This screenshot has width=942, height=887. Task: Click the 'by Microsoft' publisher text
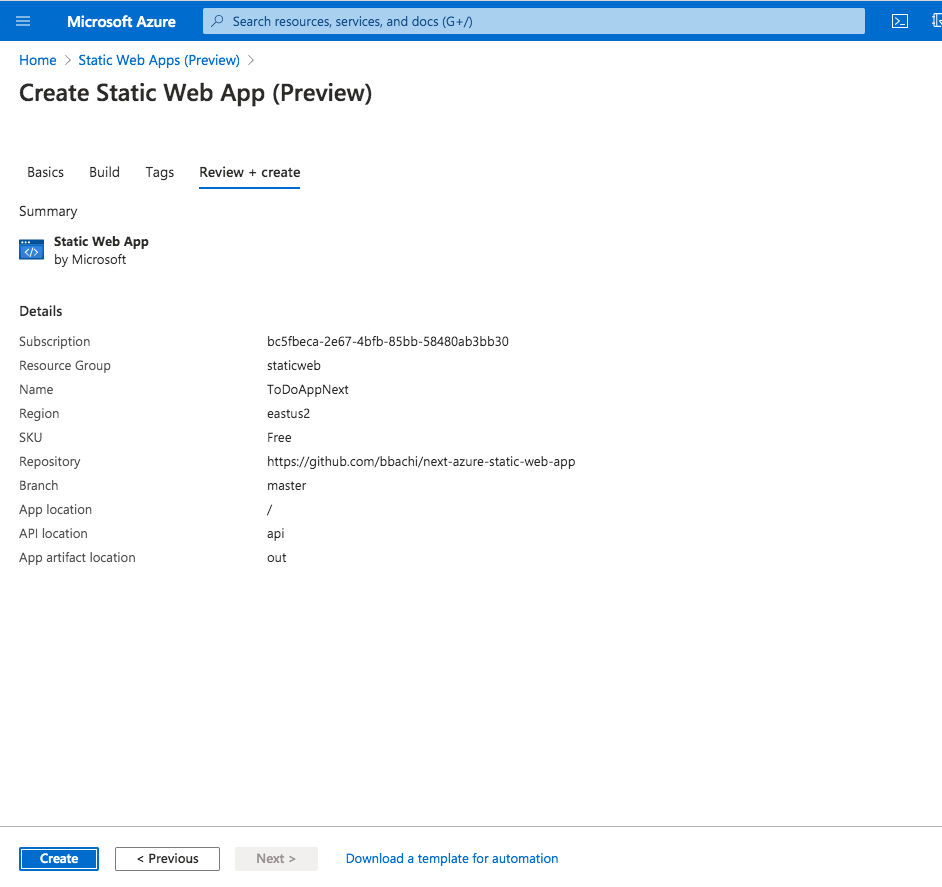90,260
